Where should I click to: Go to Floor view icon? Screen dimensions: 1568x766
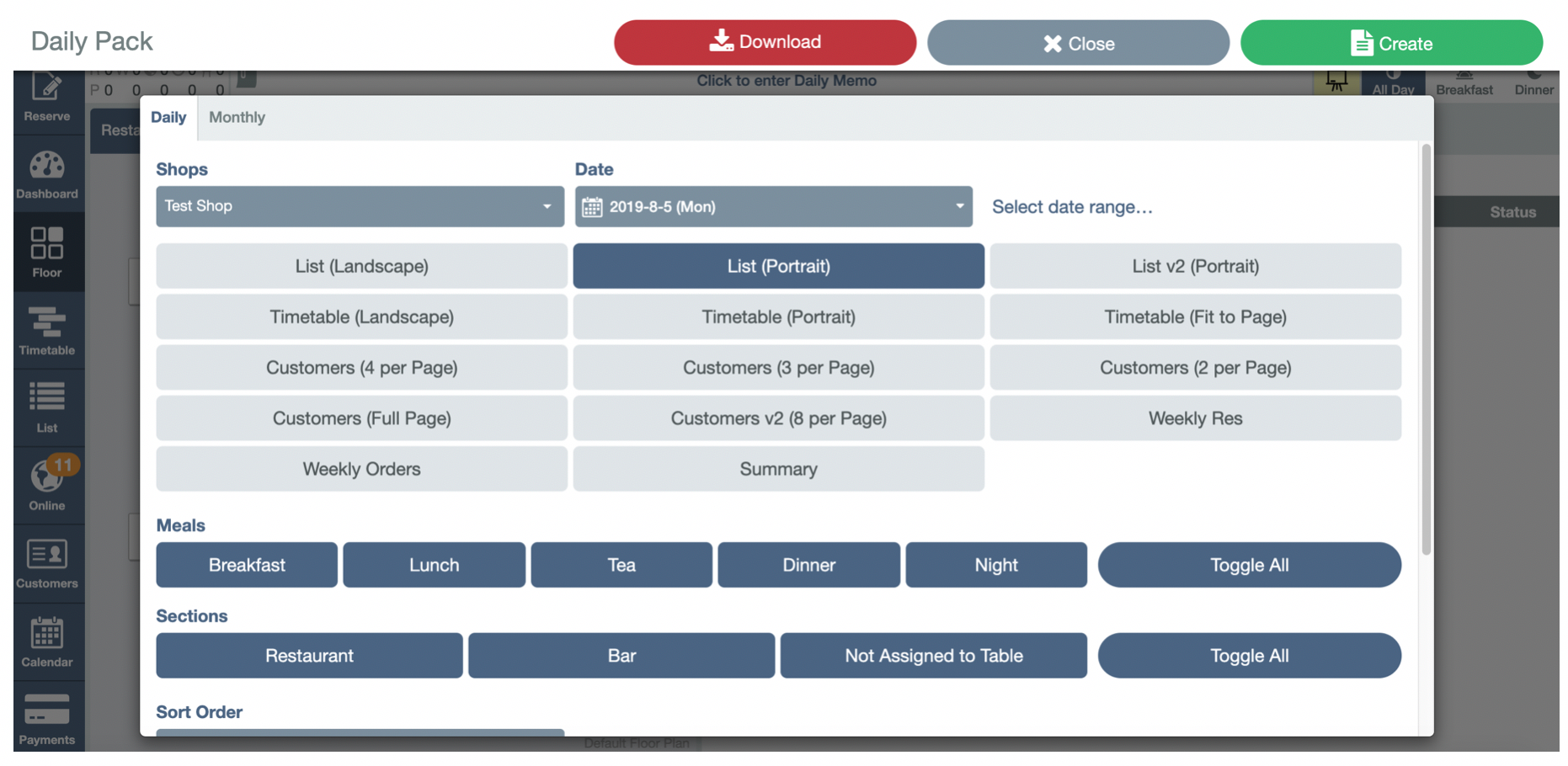[47, 252]
